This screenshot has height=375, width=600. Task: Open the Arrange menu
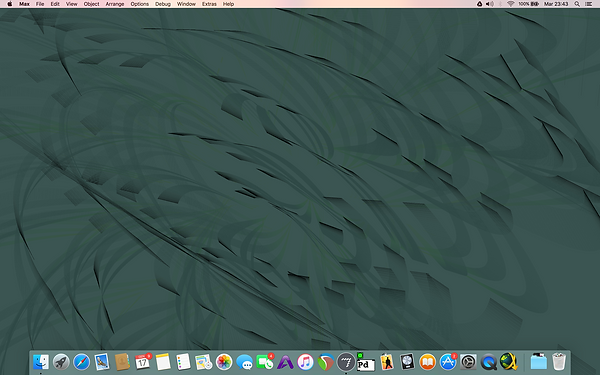click(115, 4)
